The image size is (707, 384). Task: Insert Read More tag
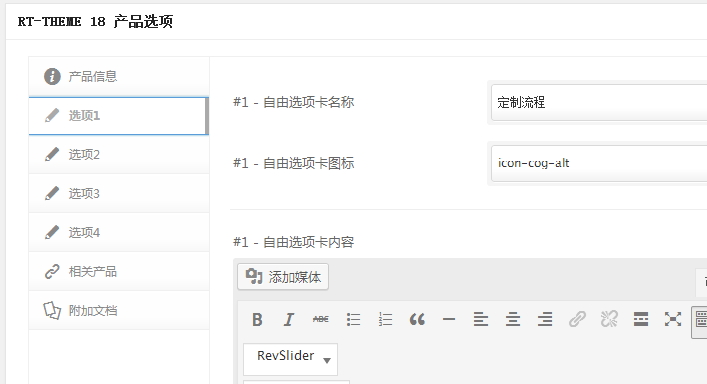click(x=641, y=320)
